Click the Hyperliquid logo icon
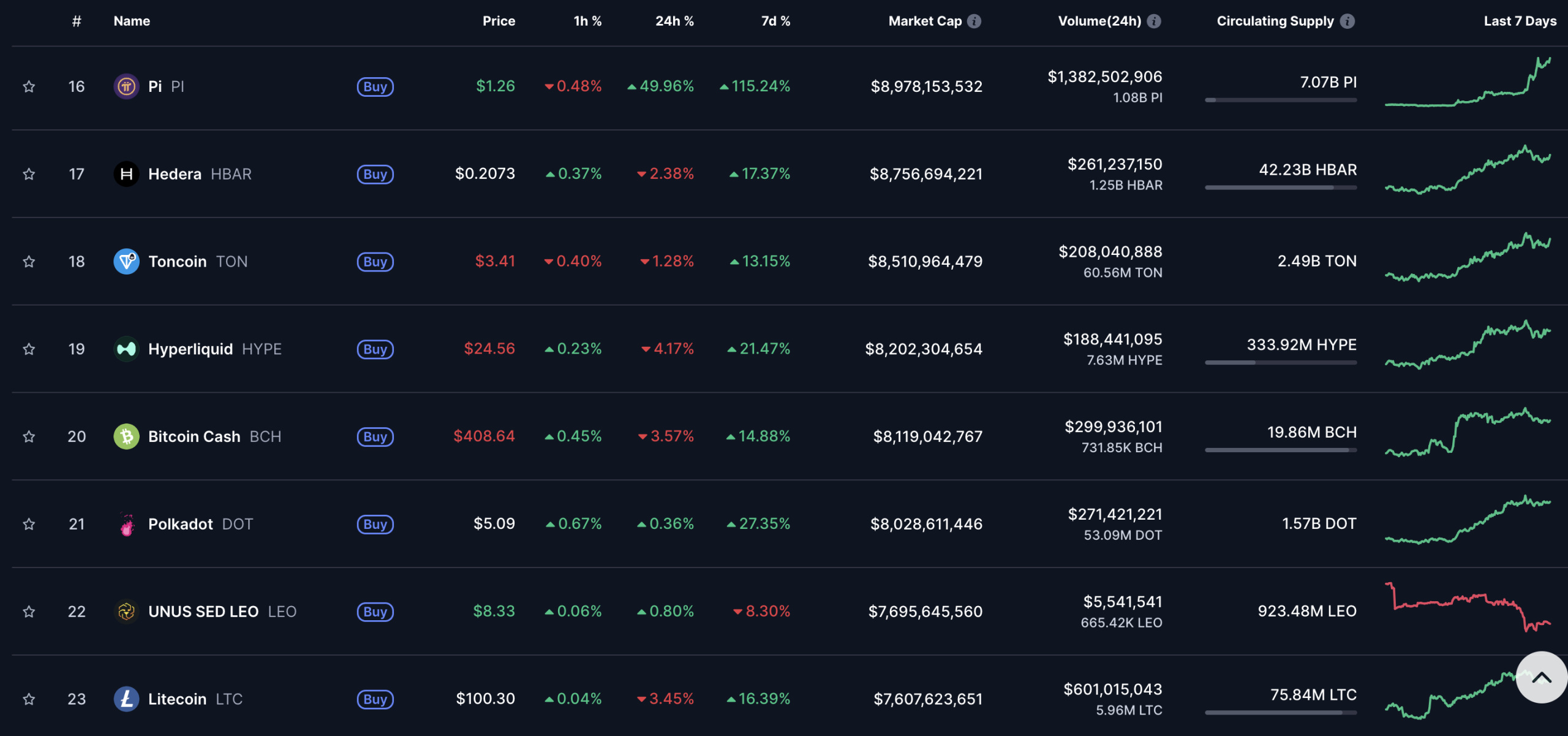Image resolution: width=1568 pixels, height=736 pixels. (x=126, y=349)
